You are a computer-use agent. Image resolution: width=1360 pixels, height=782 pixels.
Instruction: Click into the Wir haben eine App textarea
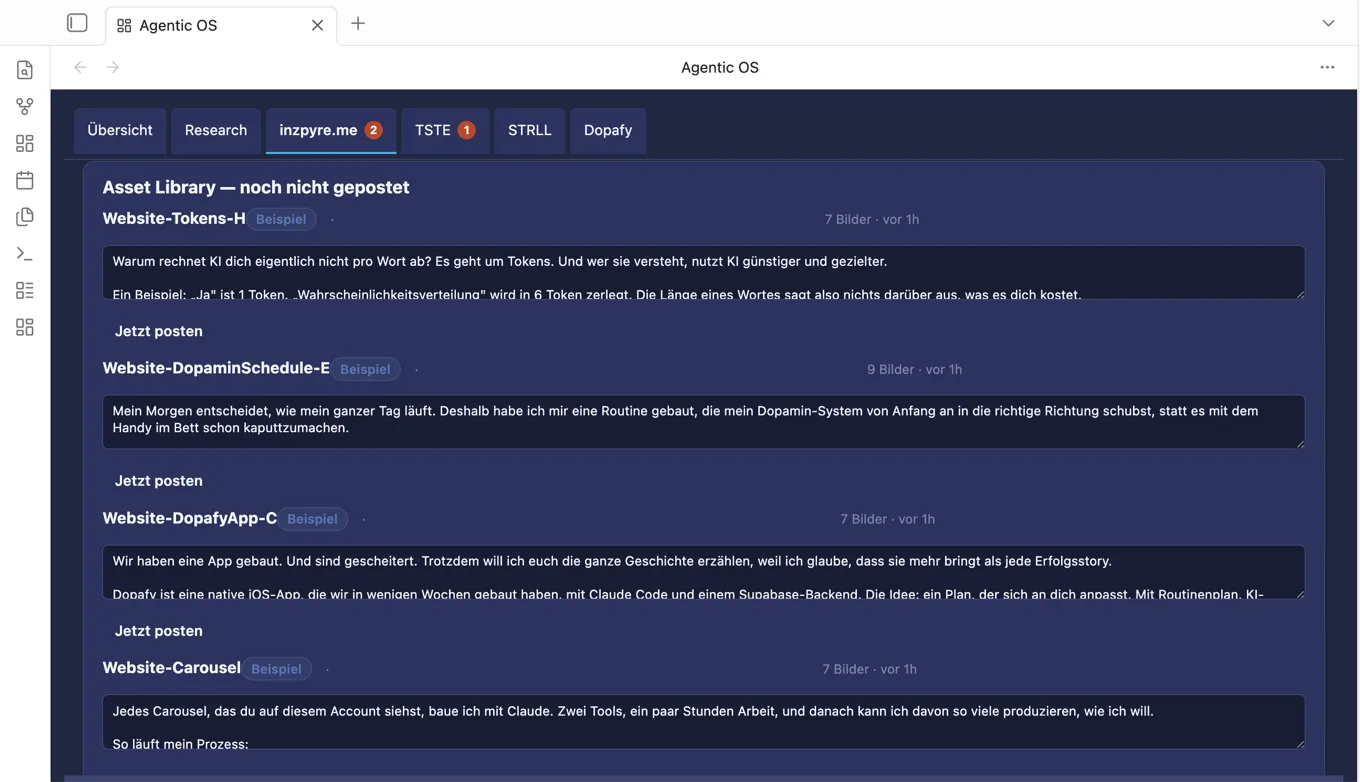coord(704,572)
